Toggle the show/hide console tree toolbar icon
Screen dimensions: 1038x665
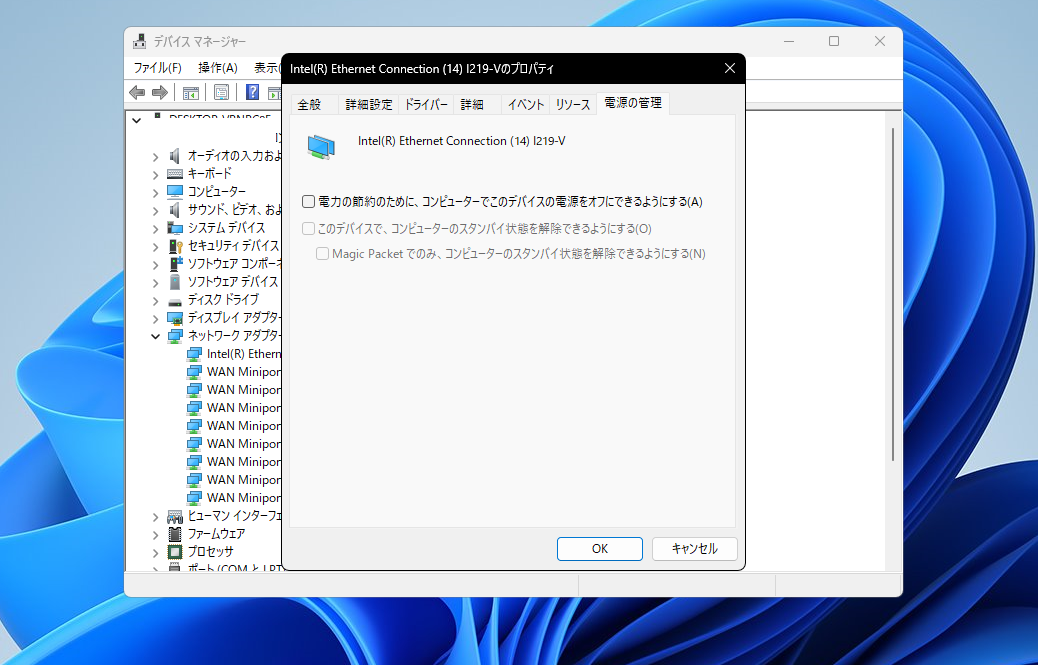191,93
